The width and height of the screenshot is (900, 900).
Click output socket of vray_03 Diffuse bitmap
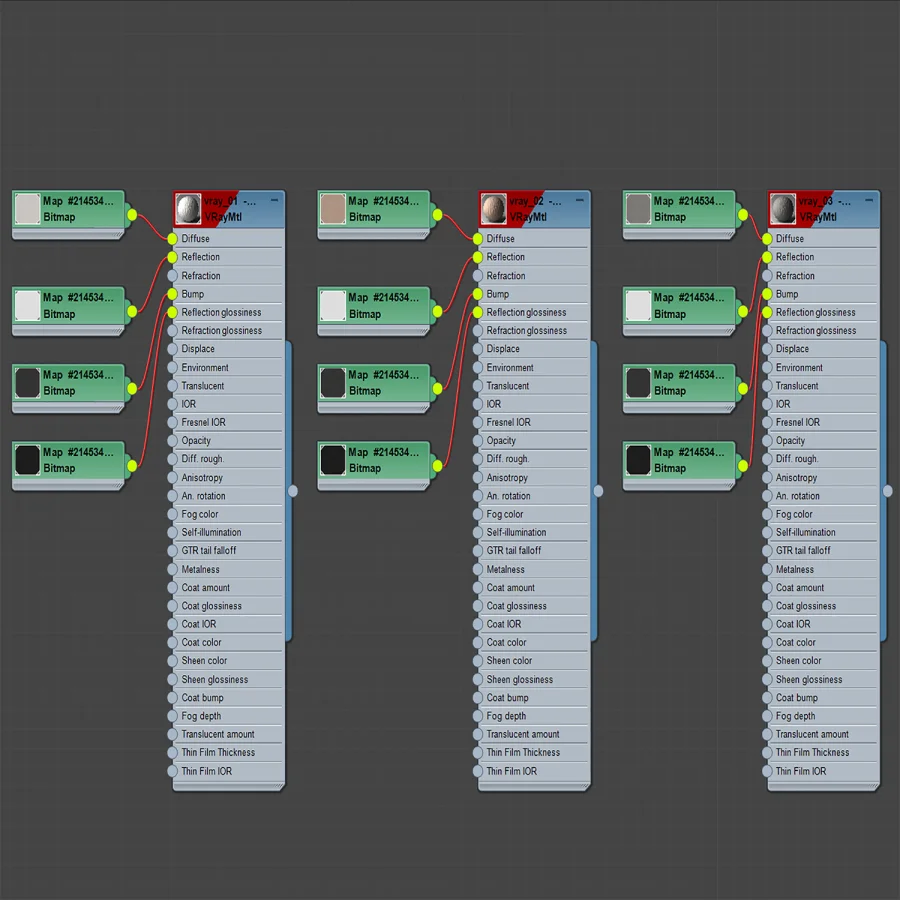(x=743, y=215)
